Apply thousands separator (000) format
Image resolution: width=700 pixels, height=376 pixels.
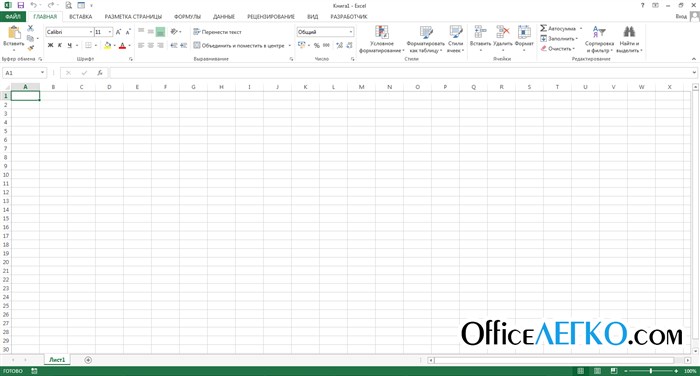[326, 45]
